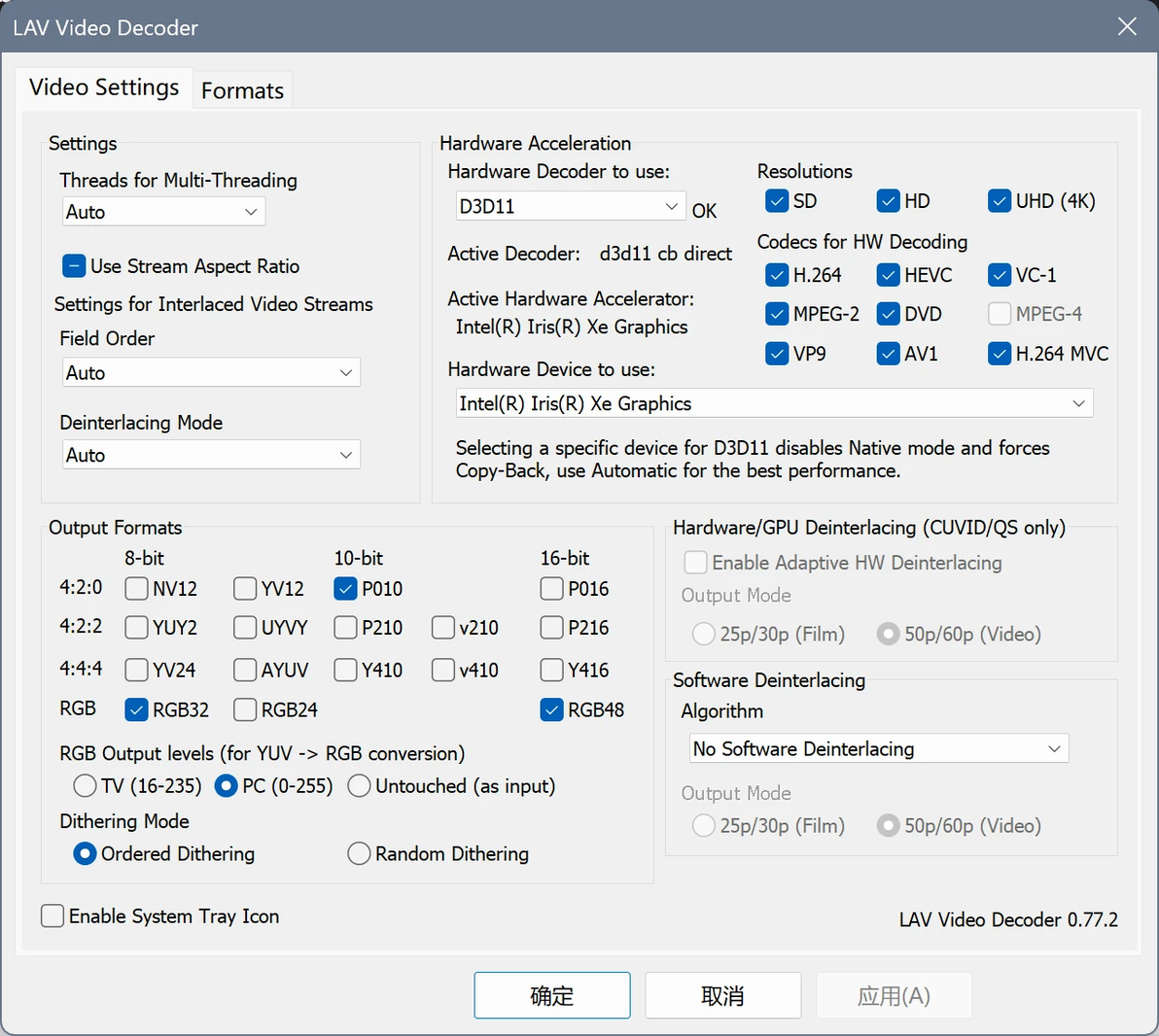Screen dimensions: 1159x1036
Task: Click the 确定 (OK) button
Action: (551, 996)
